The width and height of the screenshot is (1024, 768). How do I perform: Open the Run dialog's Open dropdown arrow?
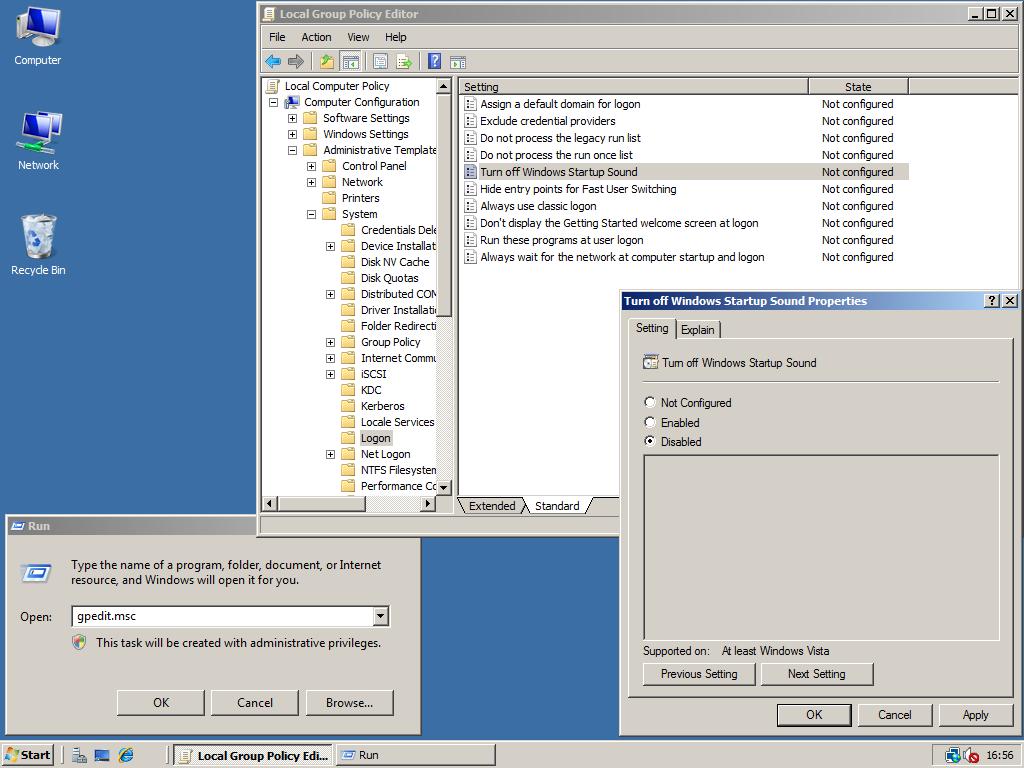(x=381, y=616)
